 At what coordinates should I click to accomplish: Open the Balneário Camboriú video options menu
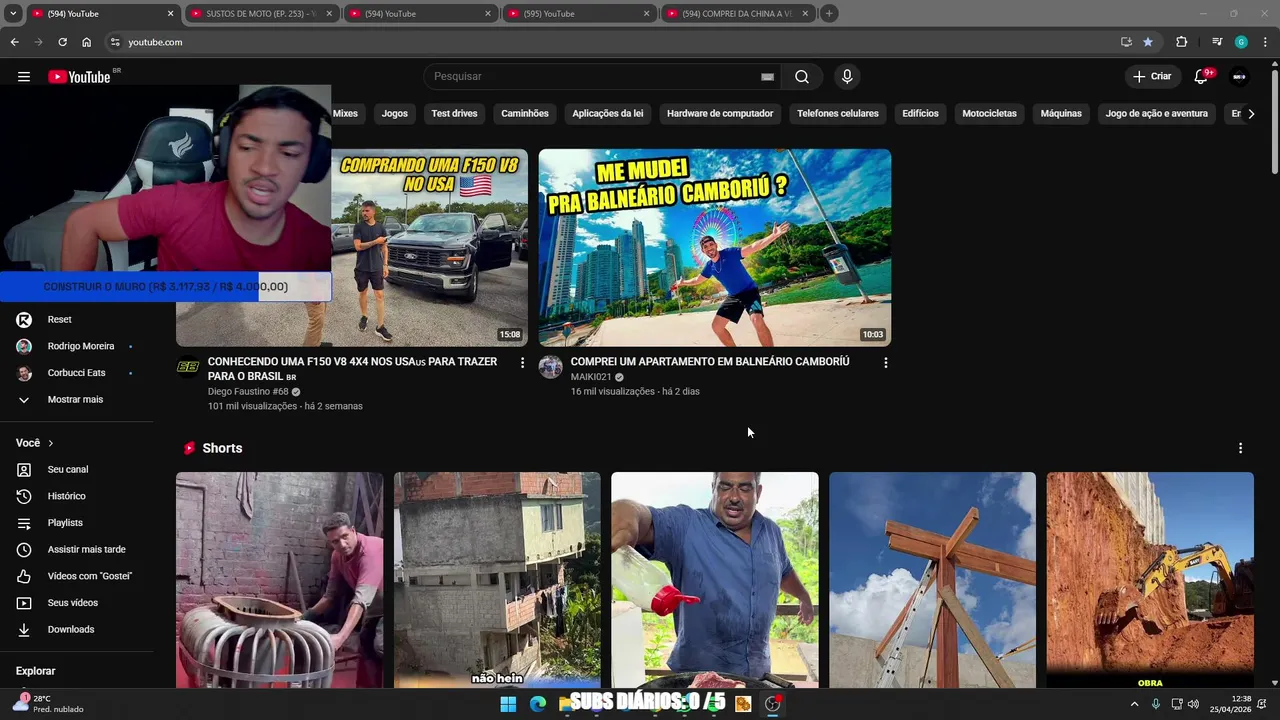click(885, 363)
